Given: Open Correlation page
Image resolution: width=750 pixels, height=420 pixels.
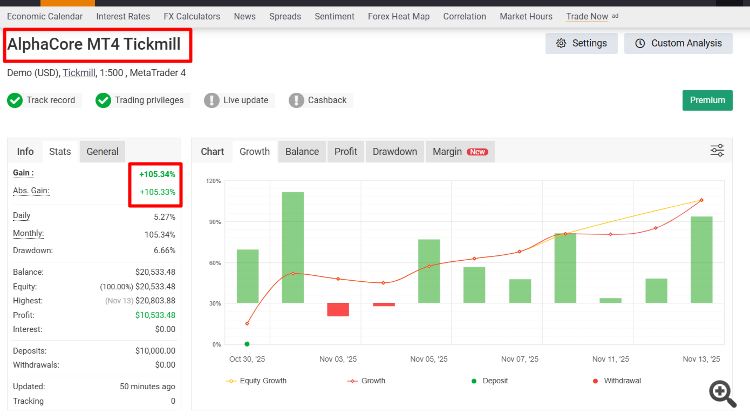Looking at the screenshot, I should [464, 16].
